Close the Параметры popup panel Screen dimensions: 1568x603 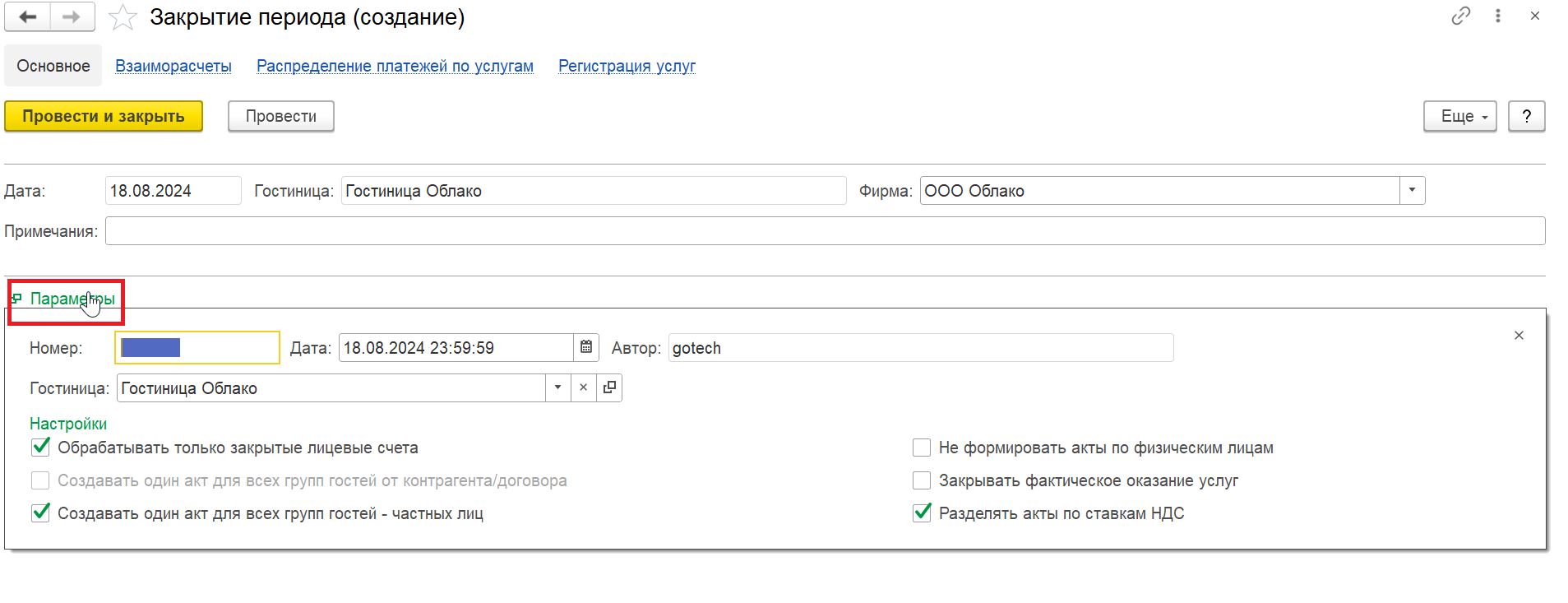[1519, 335]
